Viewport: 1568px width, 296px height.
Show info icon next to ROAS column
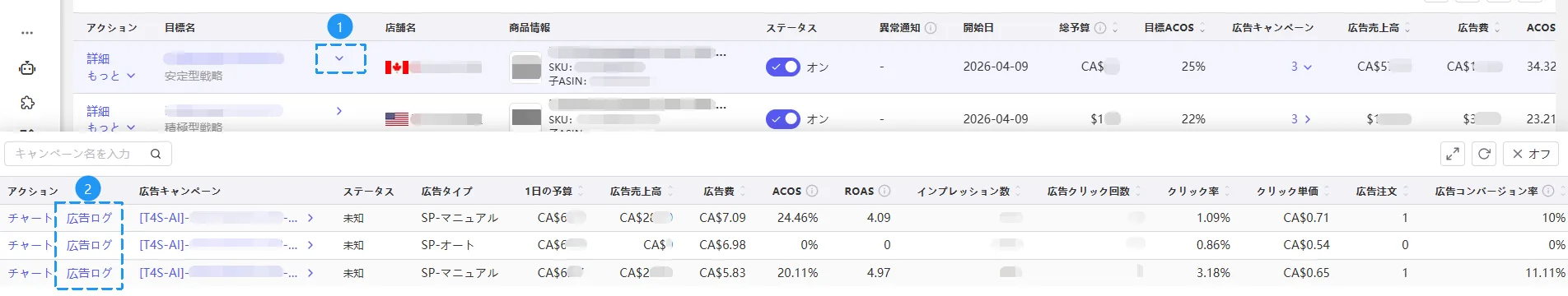(884, 191)
